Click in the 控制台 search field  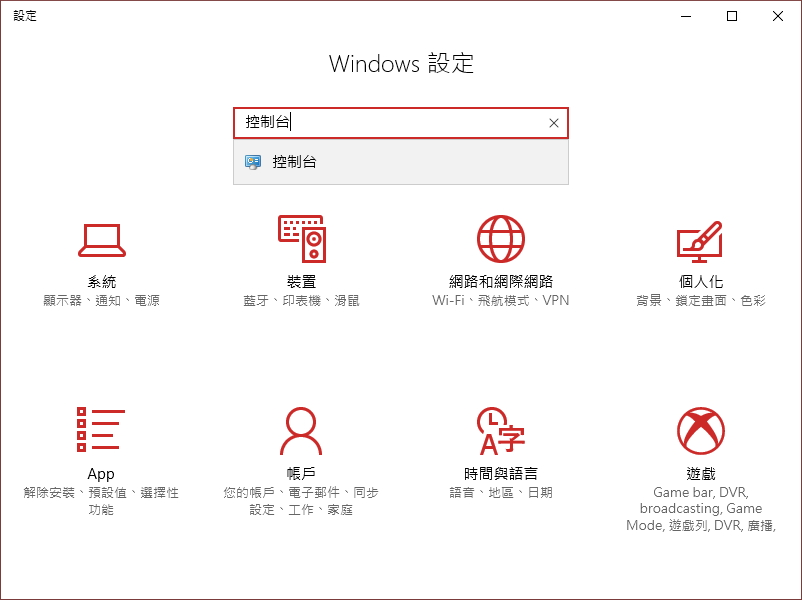(x=401, y=123)
